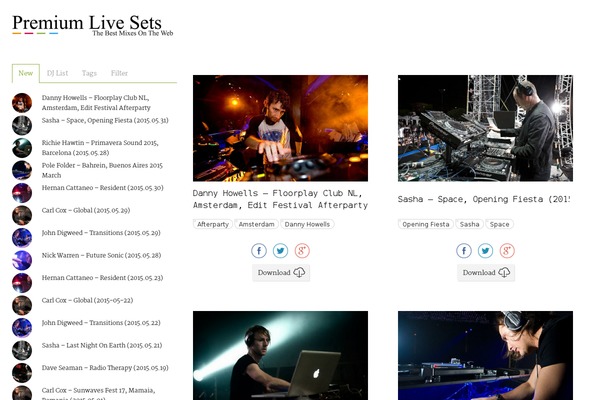Download the Sasha Opening Fiesta set

click(x=486, y=273)
